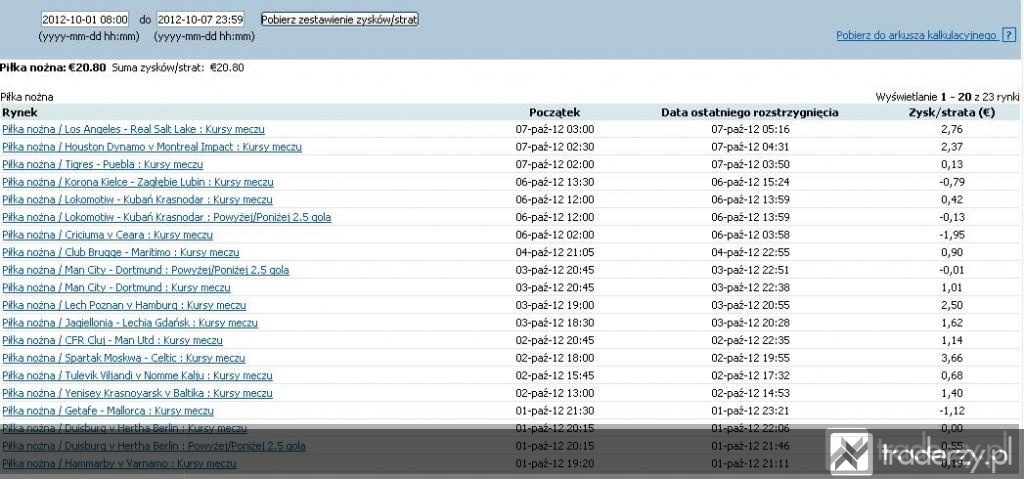
Task: Click the Rynek column header
Action: tap(20, 112)
